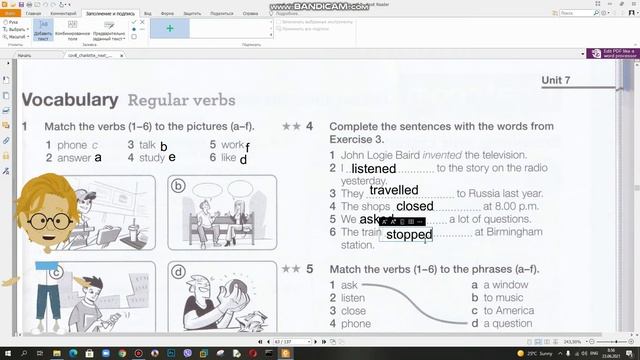This screenshot has height=360, width=640.
Task: Switch to the Справка ribbon tab
Action: tap(250, 13)
